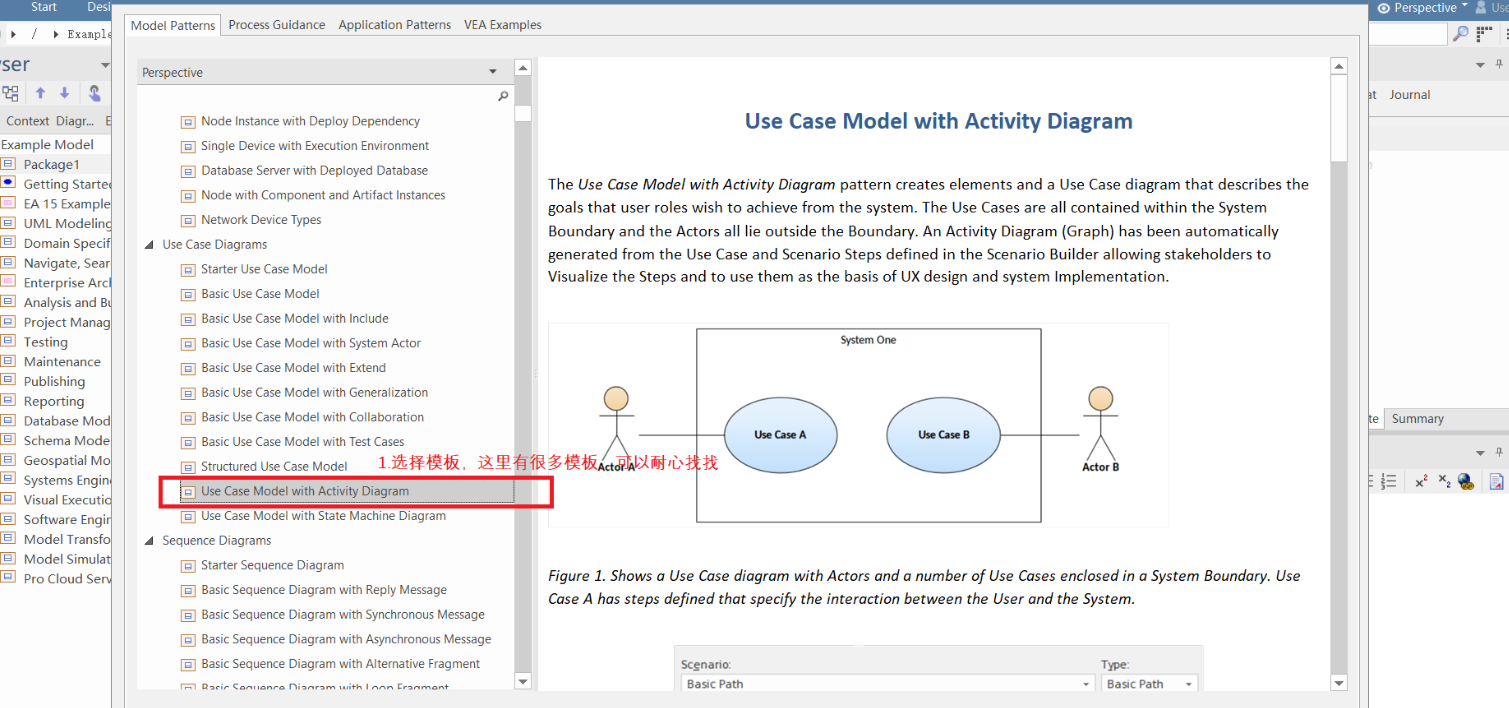
Task: Open the notes panel menu arrow
Action: 1481,453
